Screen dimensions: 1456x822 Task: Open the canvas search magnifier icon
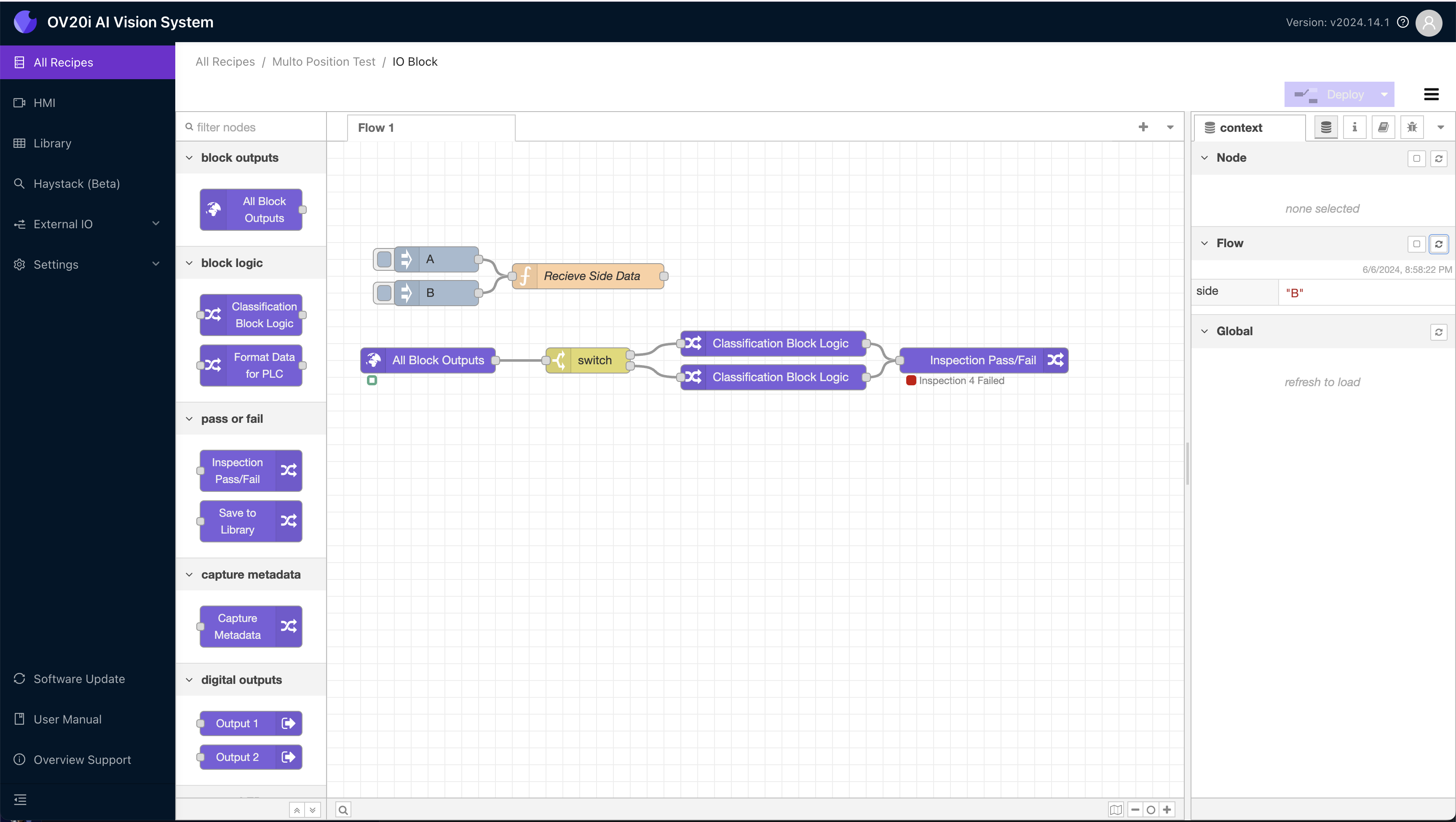tap(343, 809)
